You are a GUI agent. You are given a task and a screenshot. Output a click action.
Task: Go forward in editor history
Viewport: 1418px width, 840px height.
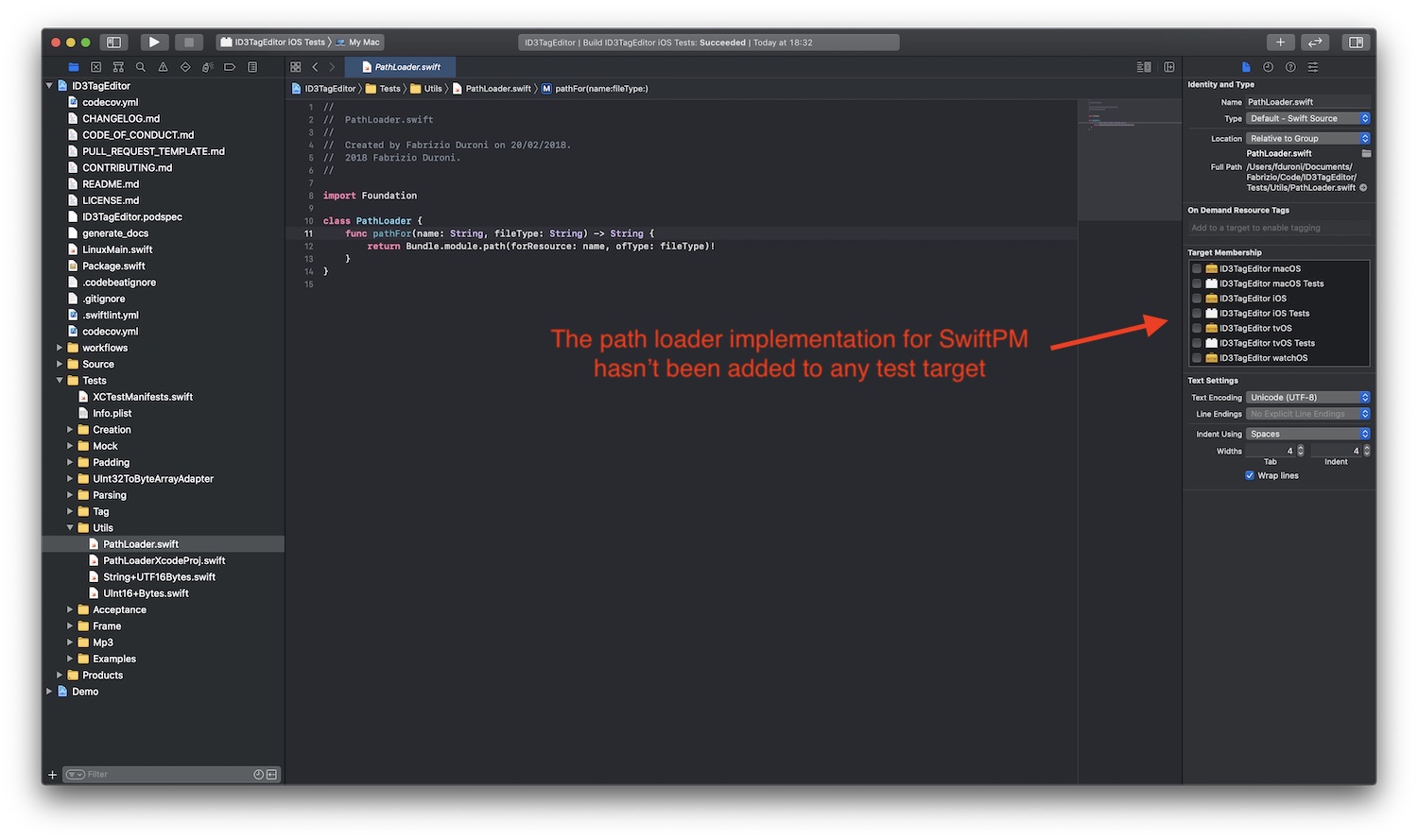332,67
